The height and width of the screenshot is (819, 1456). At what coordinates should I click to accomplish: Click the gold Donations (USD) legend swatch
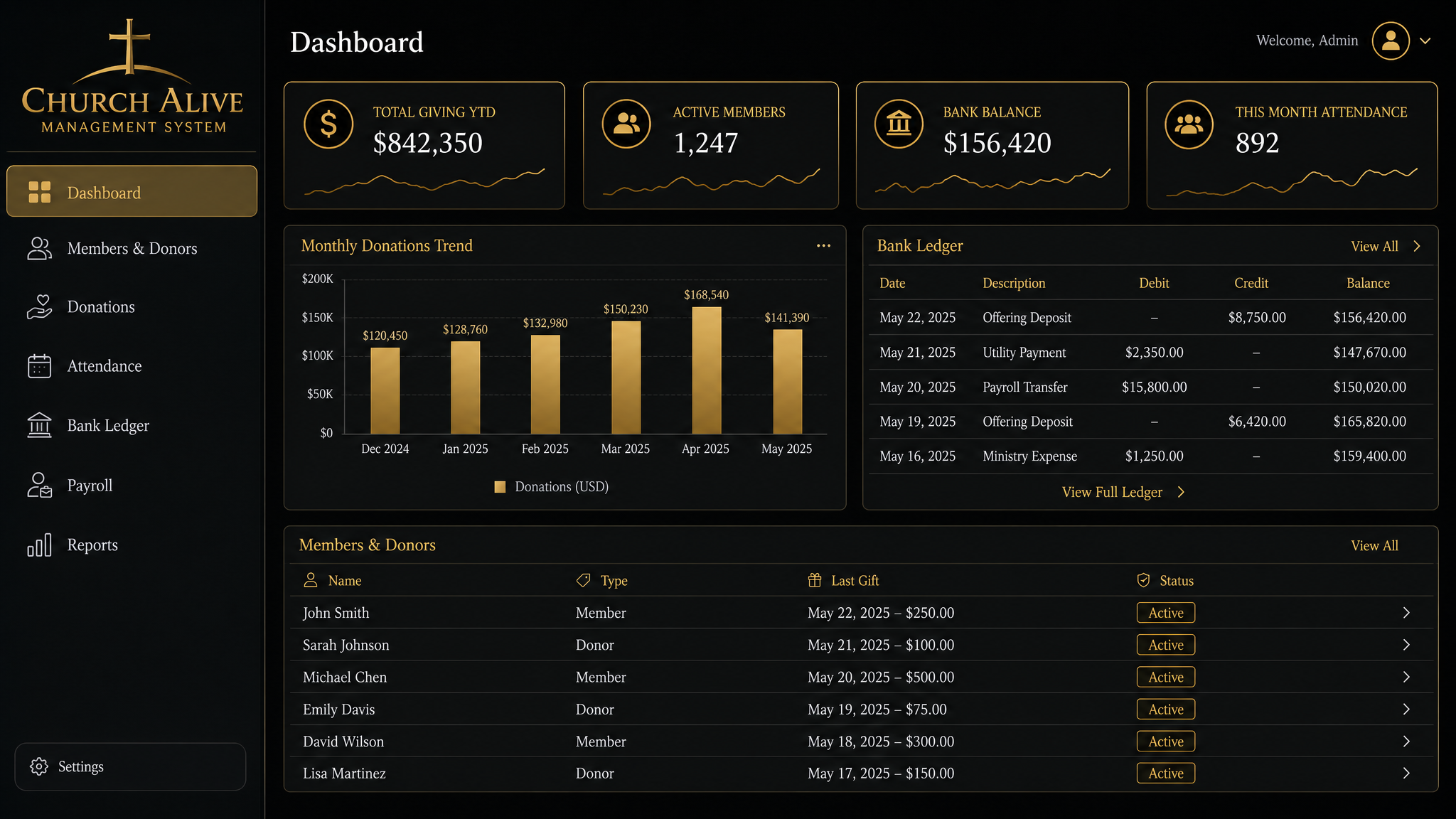coord(500,487)
